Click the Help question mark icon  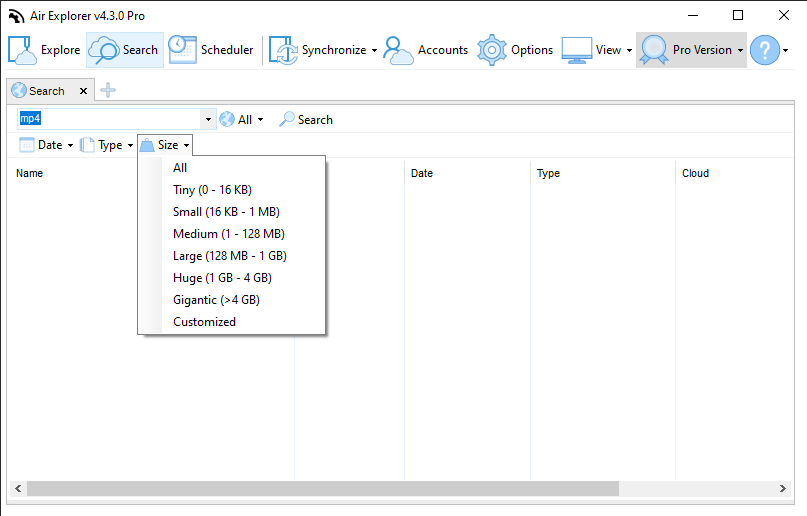coord(765,50)
